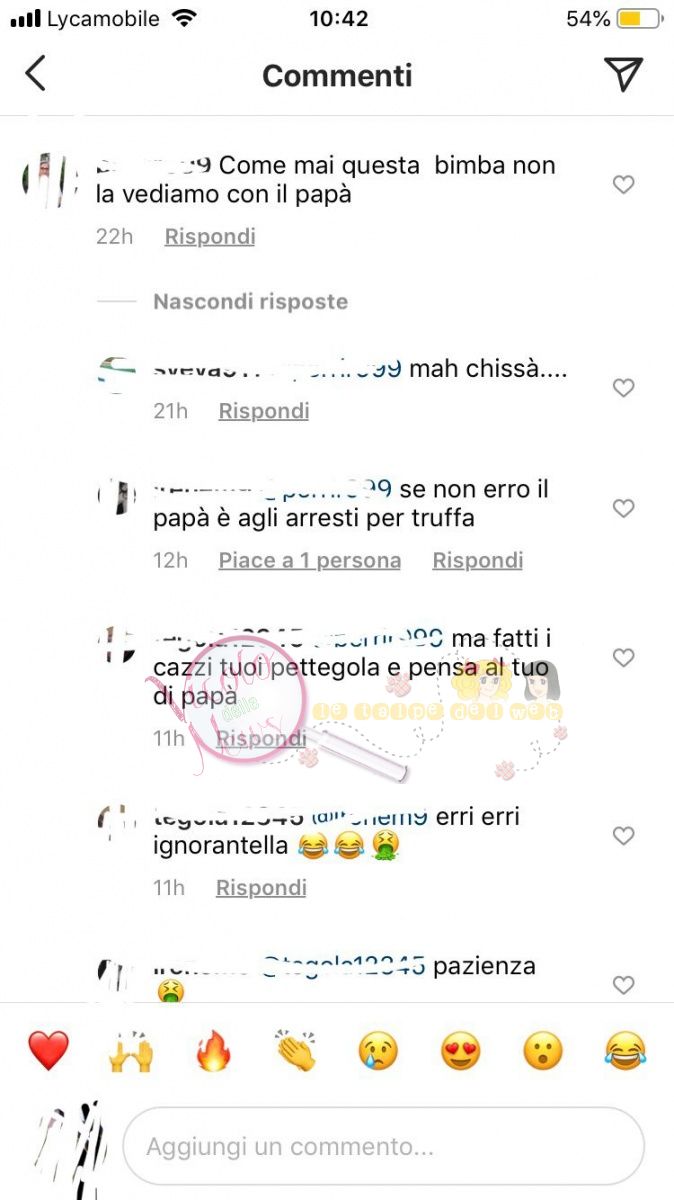Reply to the 12h comment about papà
674x1200 pixels.
click(x=477, y=561)
